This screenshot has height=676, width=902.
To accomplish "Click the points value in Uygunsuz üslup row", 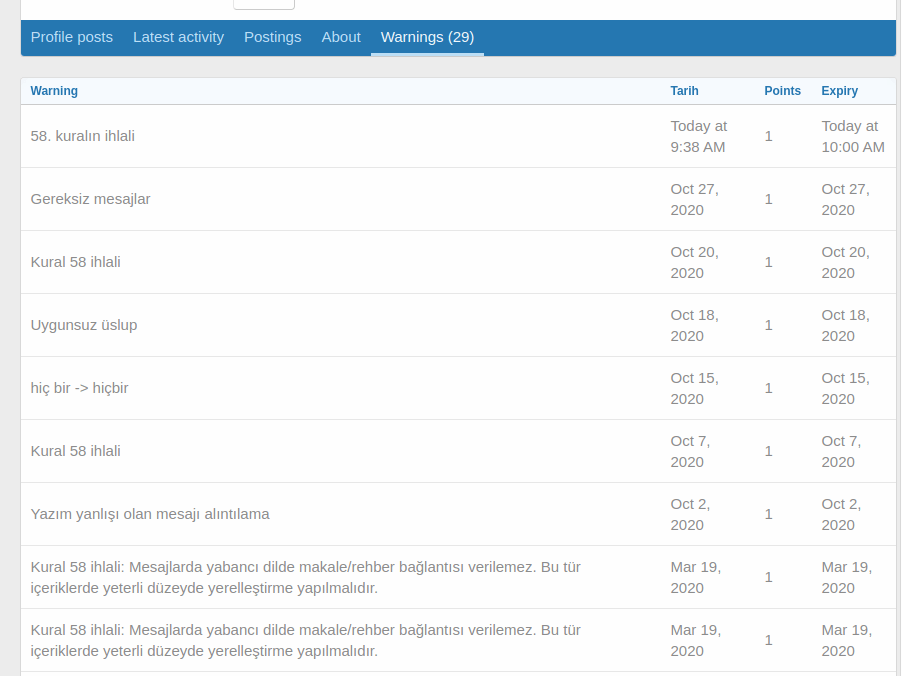I will 769,326.
